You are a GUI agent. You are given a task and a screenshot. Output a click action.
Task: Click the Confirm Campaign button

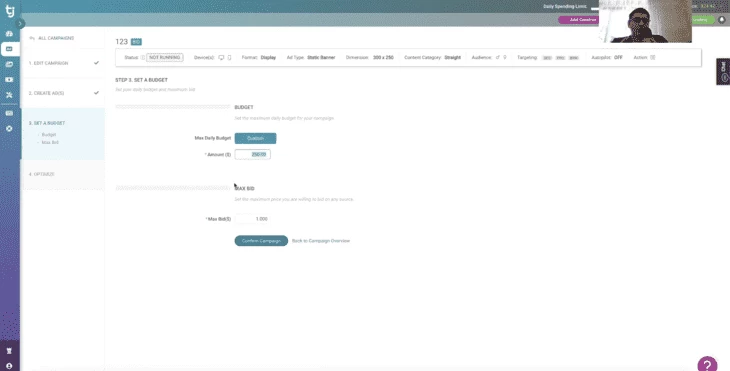[261, 241]
